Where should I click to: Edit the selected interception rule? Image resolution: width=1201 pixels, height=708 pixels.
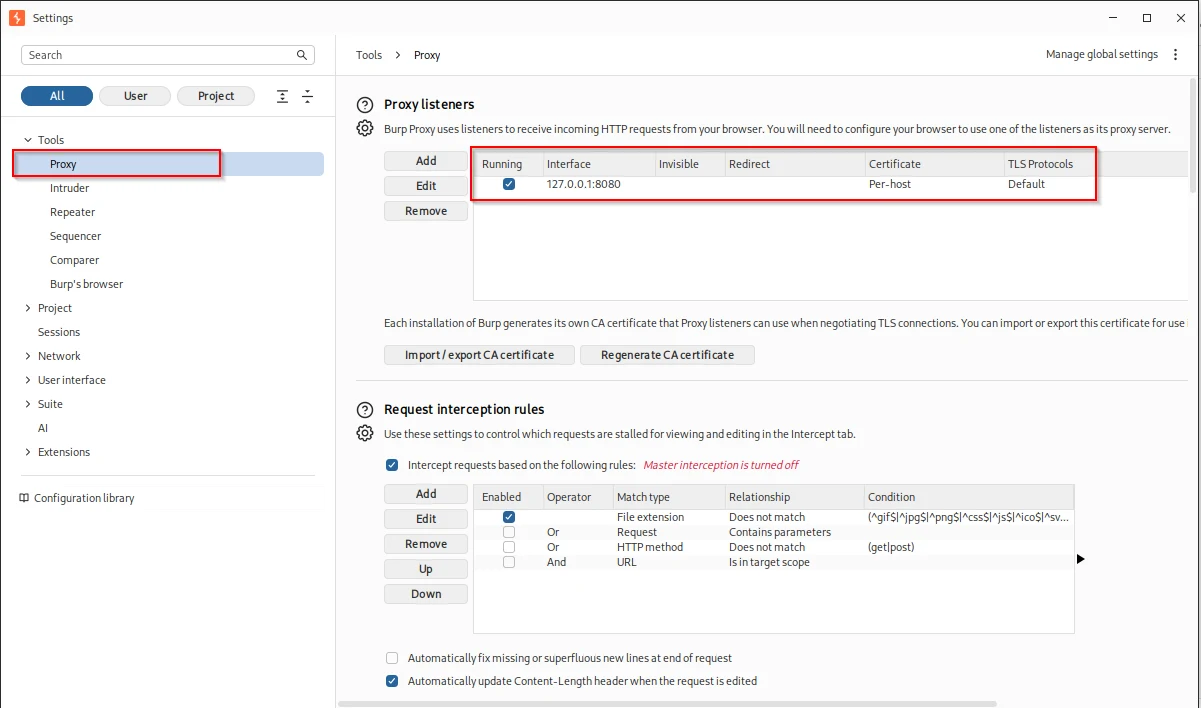tap(426, 519)
